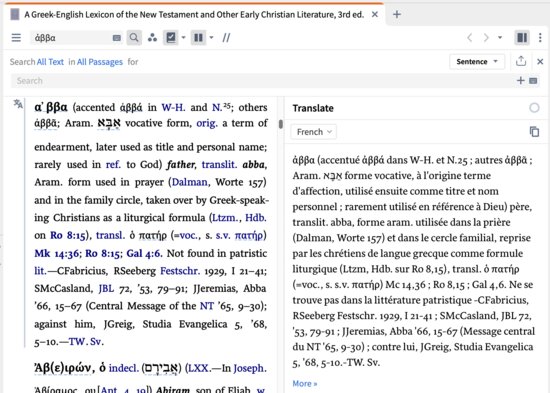This screenshot has height=393, width=550.
Task: Close the Greek-English Lexicon tab
Action: coord(375,14)
